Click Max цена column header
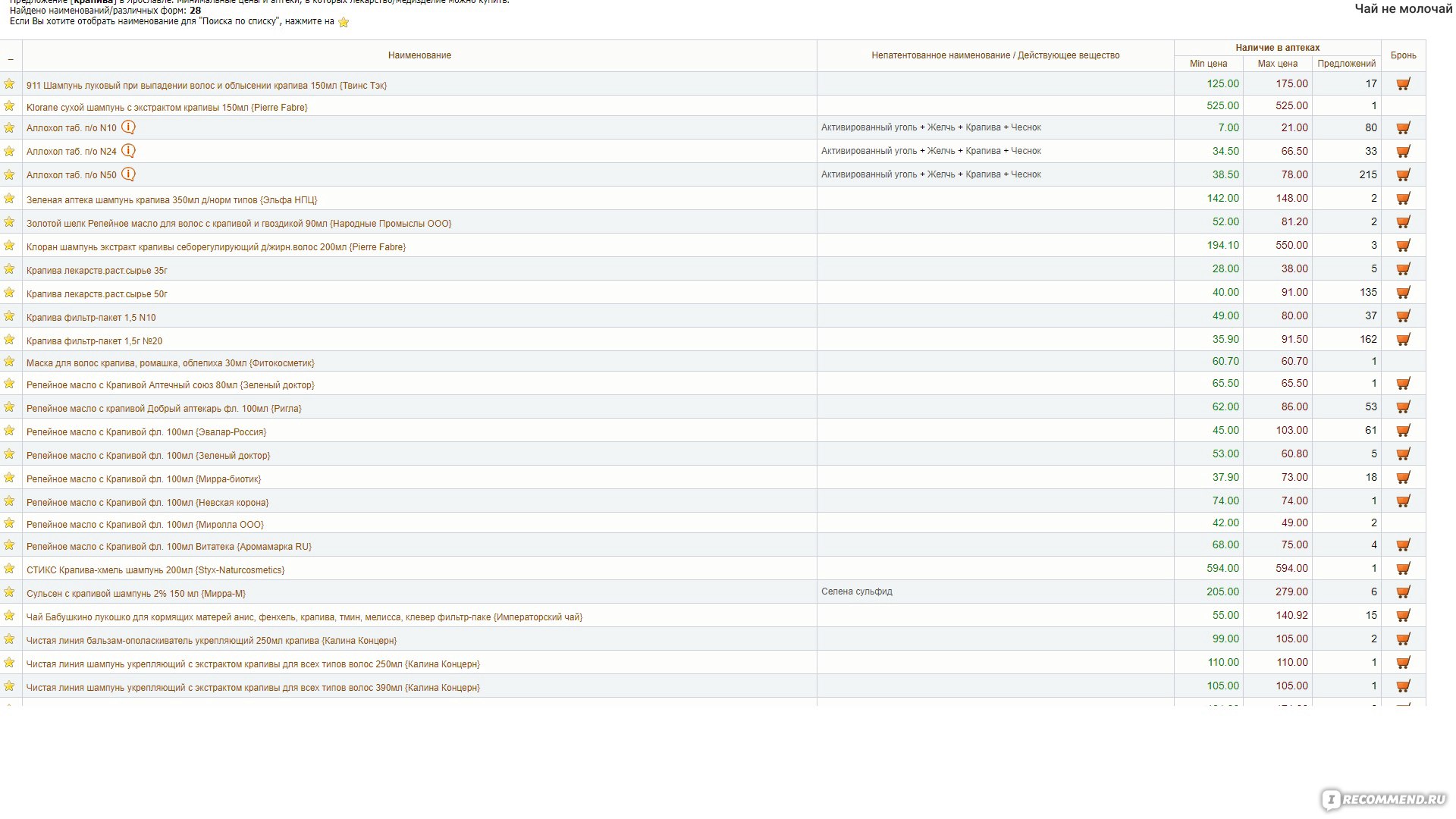The height and width of the screenshot is (819, 1456). pyautogui.click(x=1277, y=64)
